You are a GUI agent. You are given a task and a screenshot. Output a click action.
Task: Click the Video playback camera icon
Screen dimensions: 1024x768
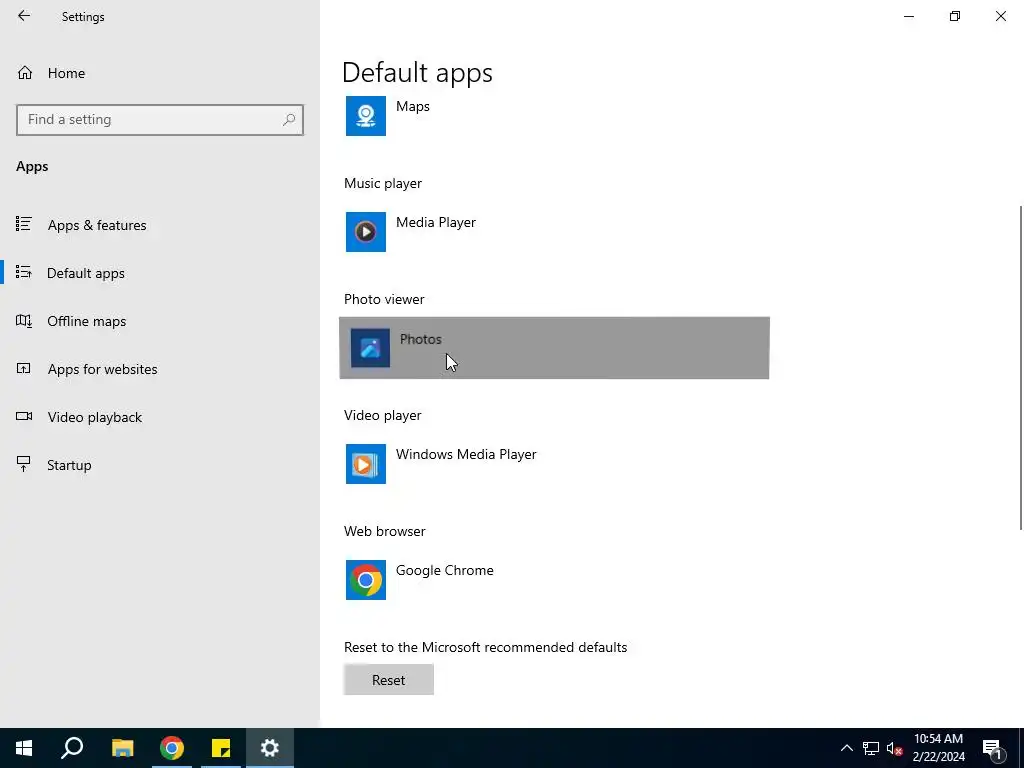pos(24,416)
